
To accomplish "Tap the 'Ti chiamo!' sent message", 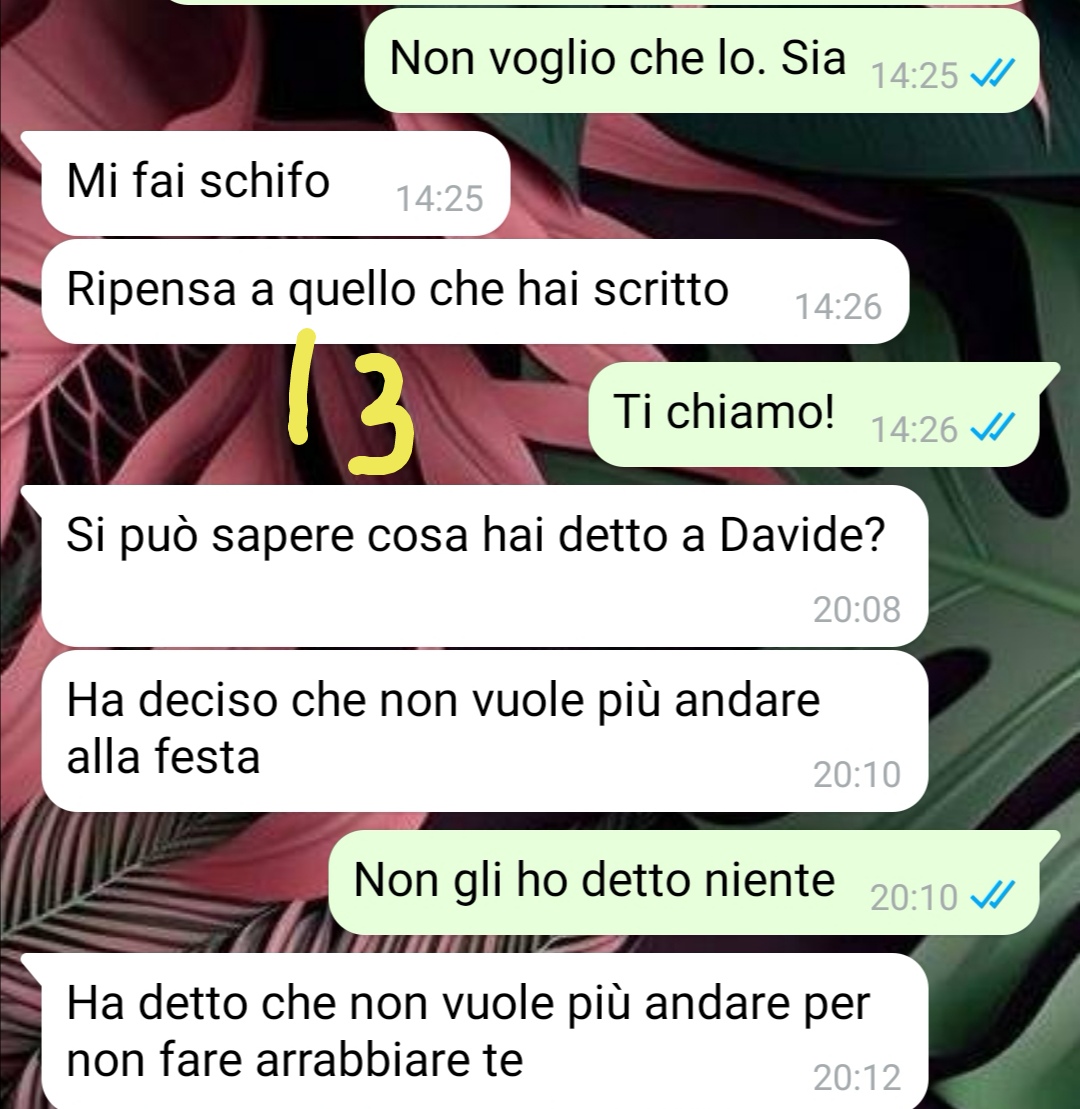I will 813,414.
